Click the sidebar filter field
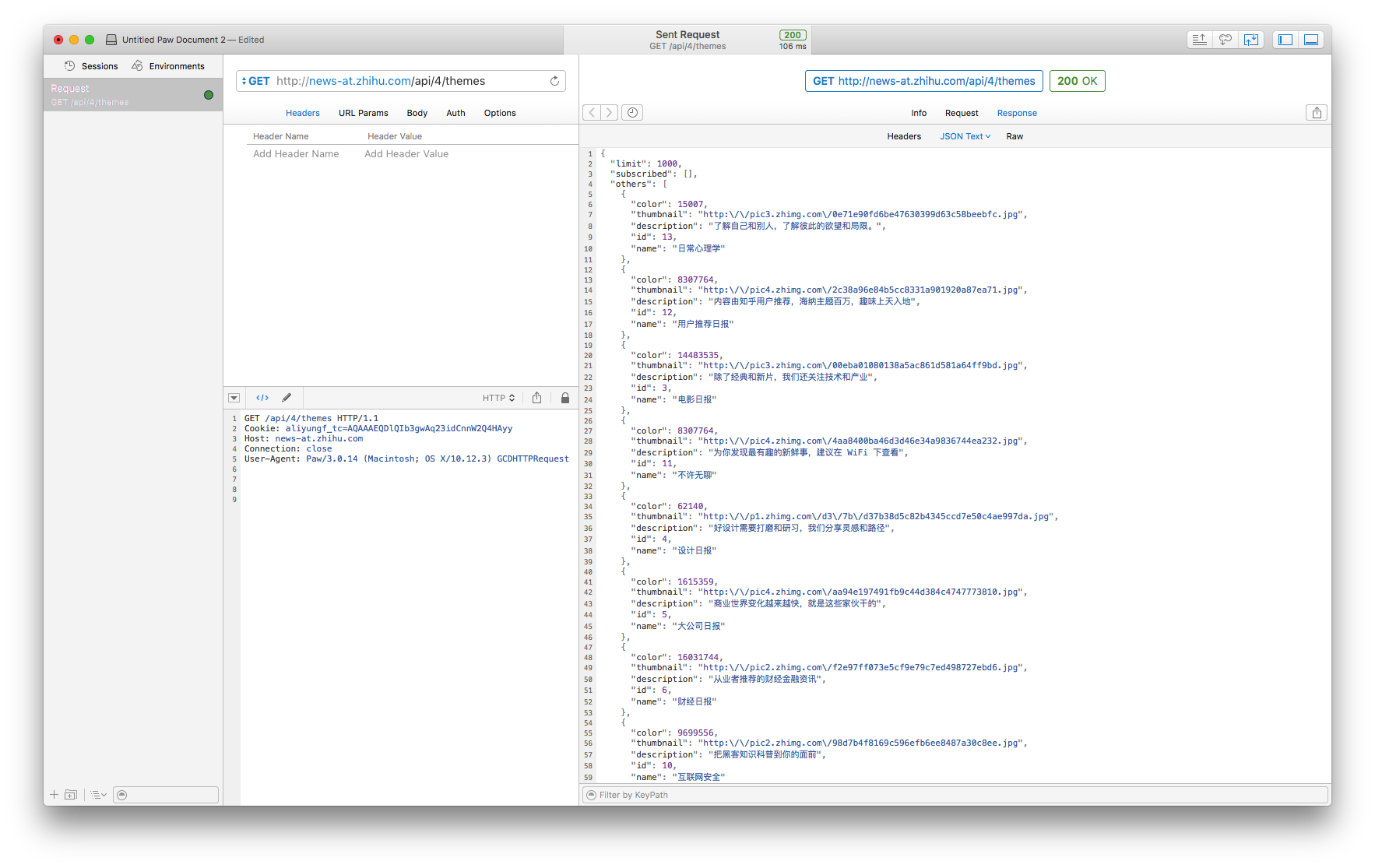This screenshot has width=1375, height=868. click(166, 795)
